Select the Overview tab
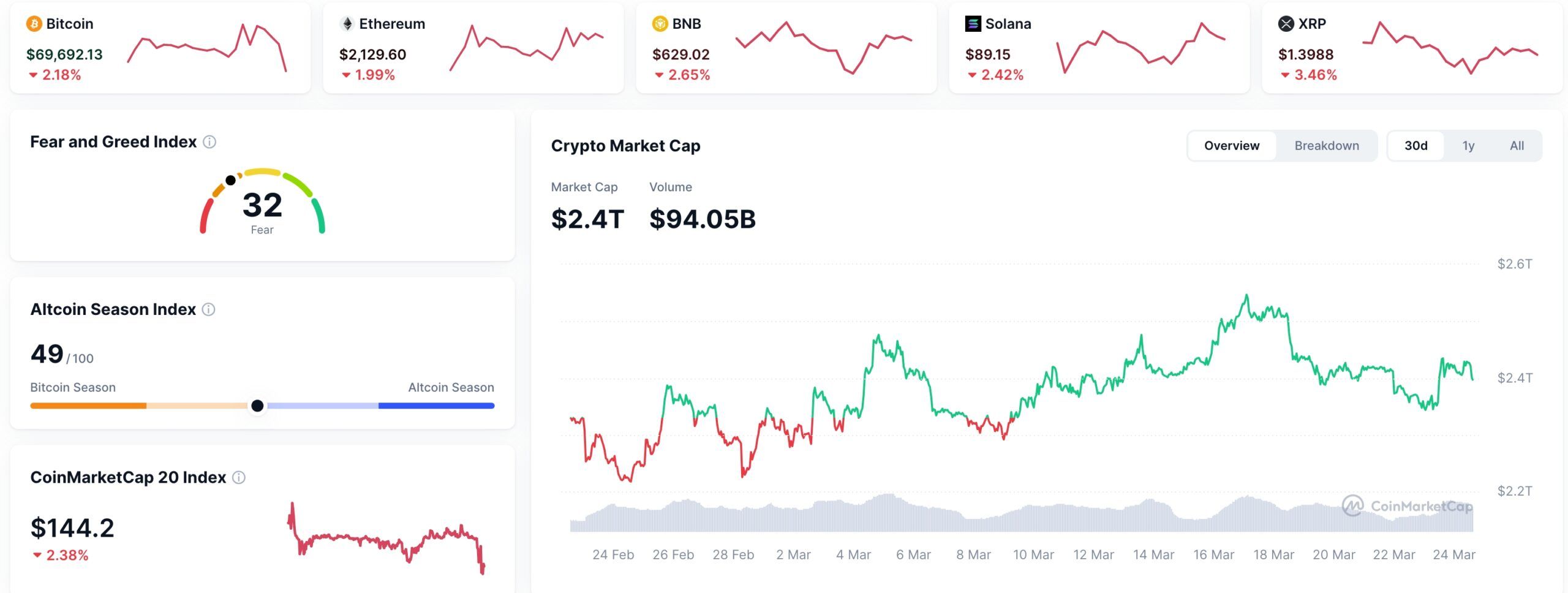 tap(1232, 145)
